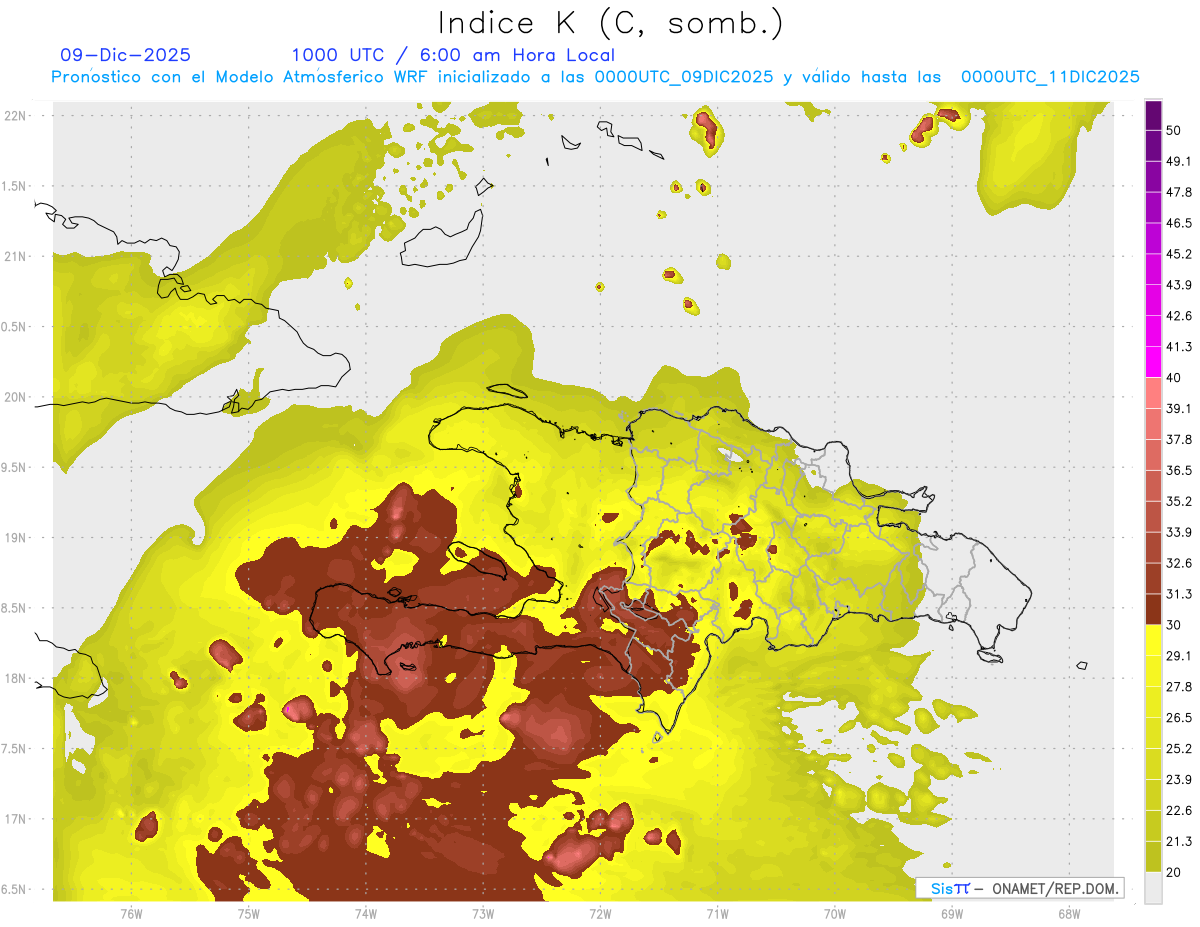Click the 71W longitude label
This screenshot has width=1200, height=927.
(x=717, y=914)
